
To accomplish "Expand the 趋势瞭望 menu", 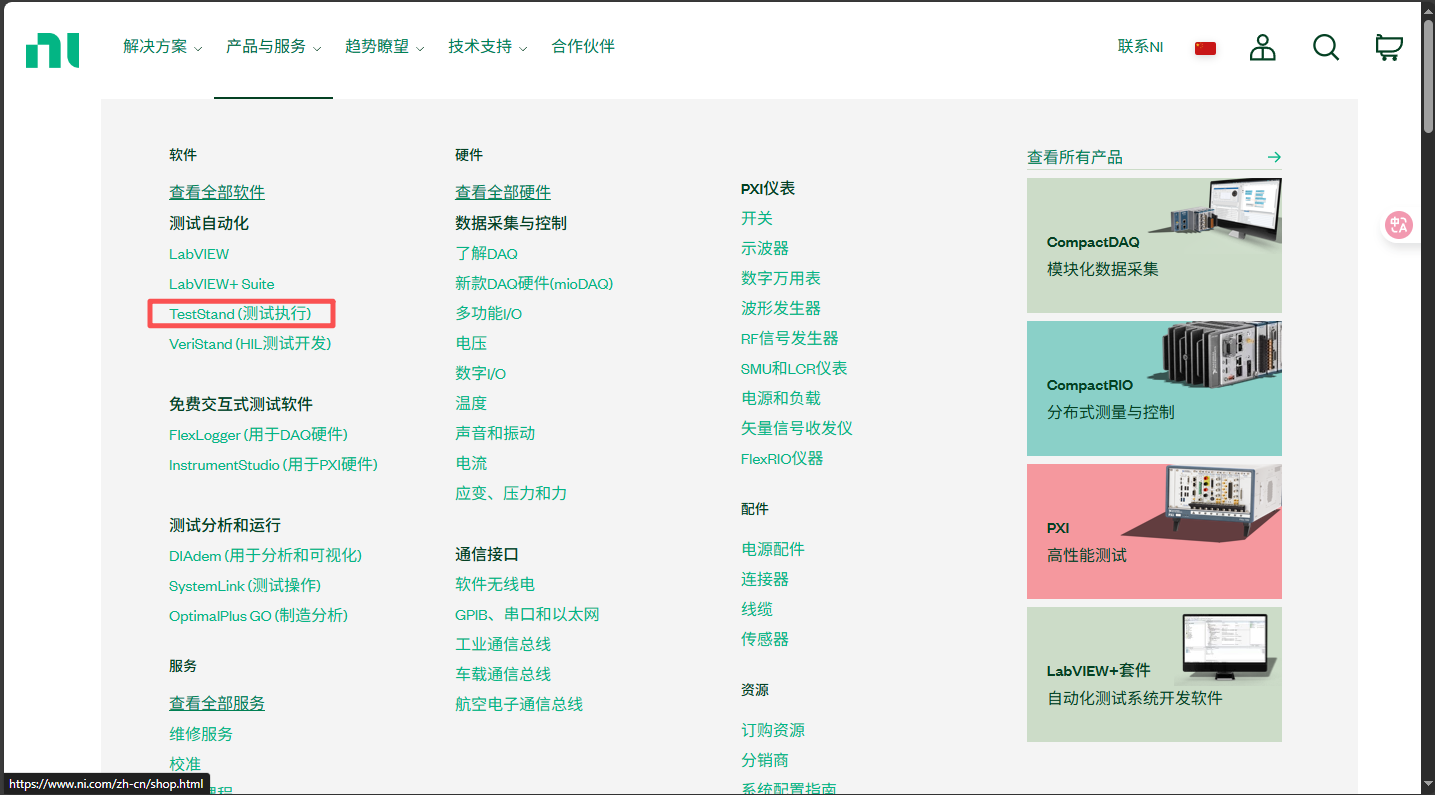I will (x=384, y=47).
